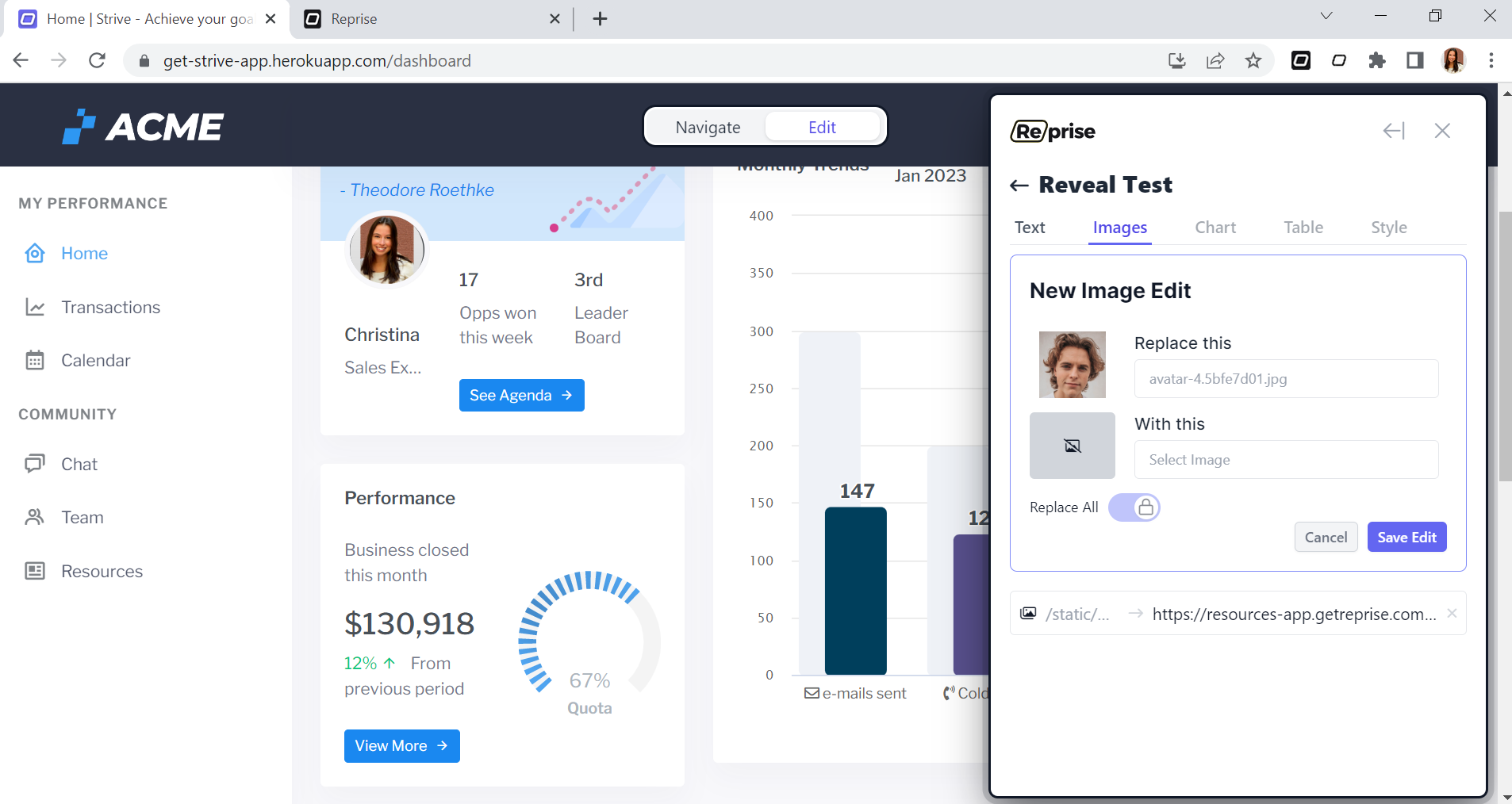Screen dimensions: 1512x804
Task: Remove the /static/ image edit entry
Action: tap(1452, 613)
